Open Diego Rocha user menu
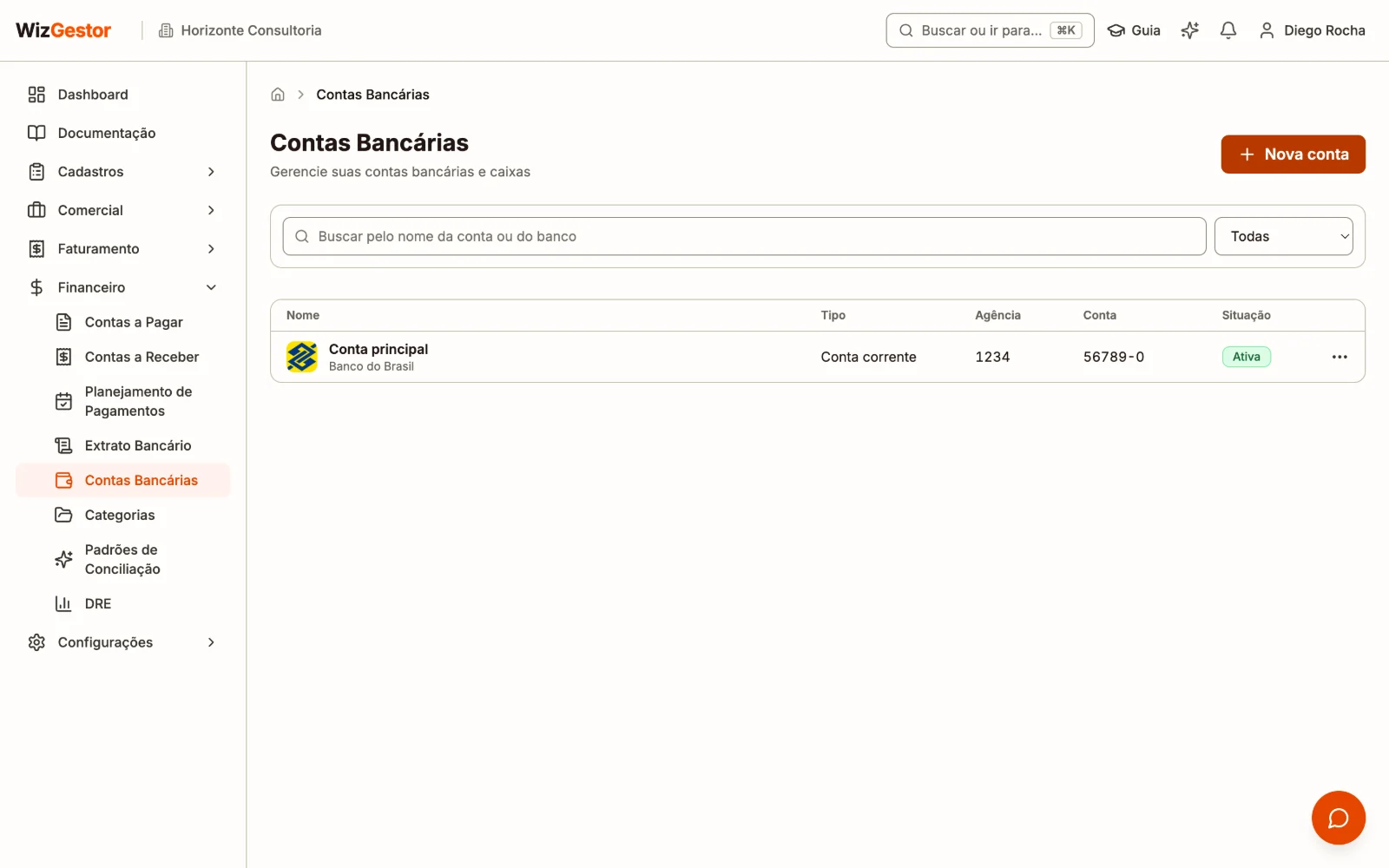The width and height of the screenshot is (1389, 868). (x=1312, y=30)
